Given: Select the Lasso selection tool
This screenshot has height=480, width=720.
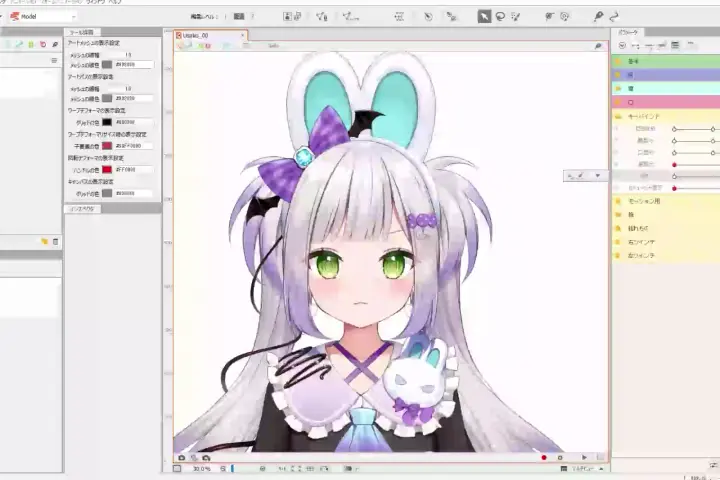Looking at the screenshot, I should (x=500, y=17).
